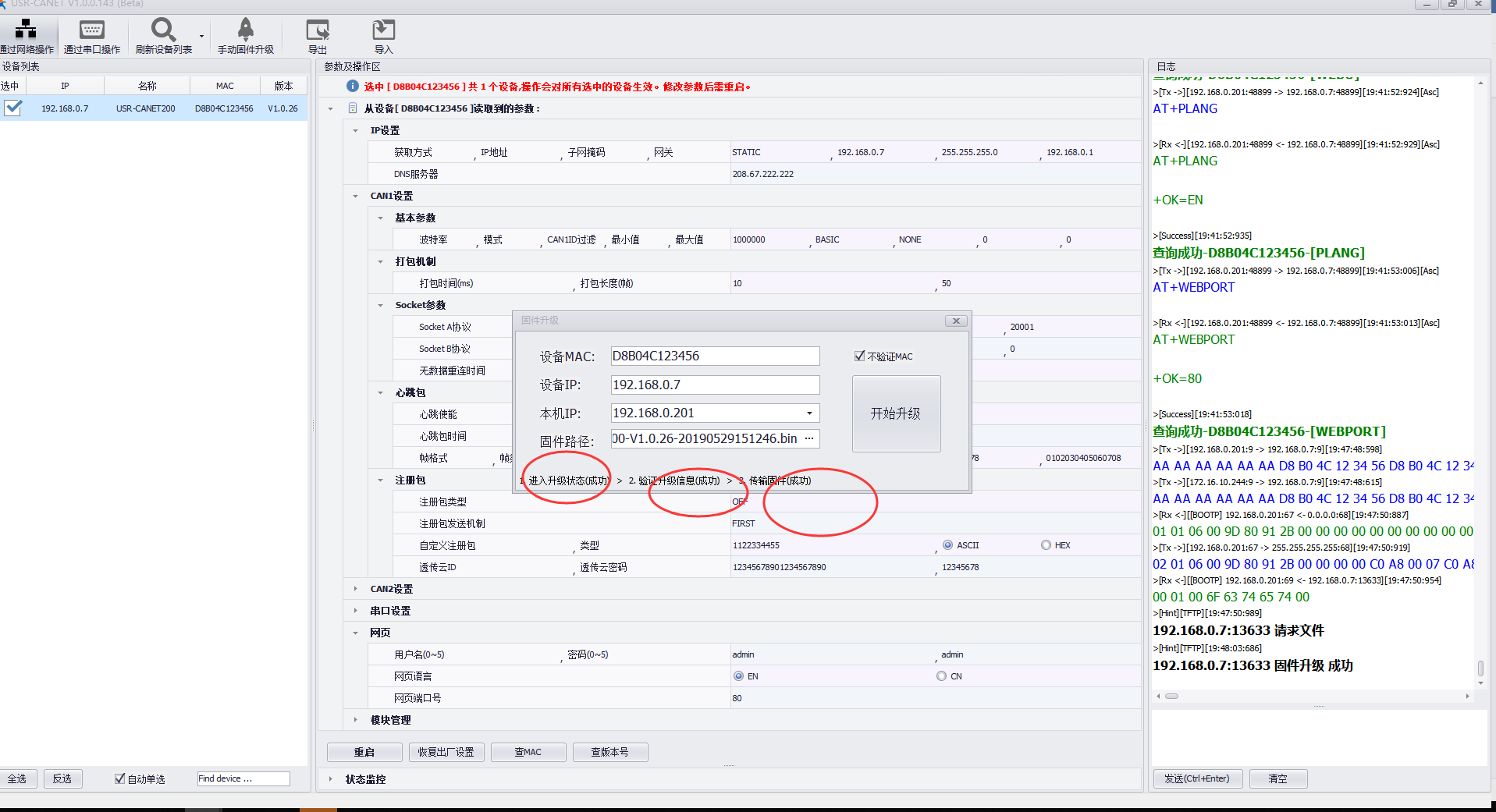This screenshot has width=1496, height=812.
Task: Choose CN as web page language
Action: point(941,676)
